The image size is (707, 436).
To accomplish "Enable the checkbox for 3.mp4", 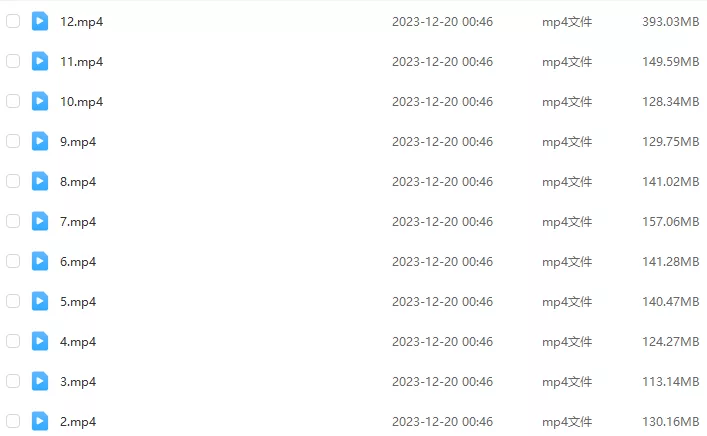I will tap(13, 381).
